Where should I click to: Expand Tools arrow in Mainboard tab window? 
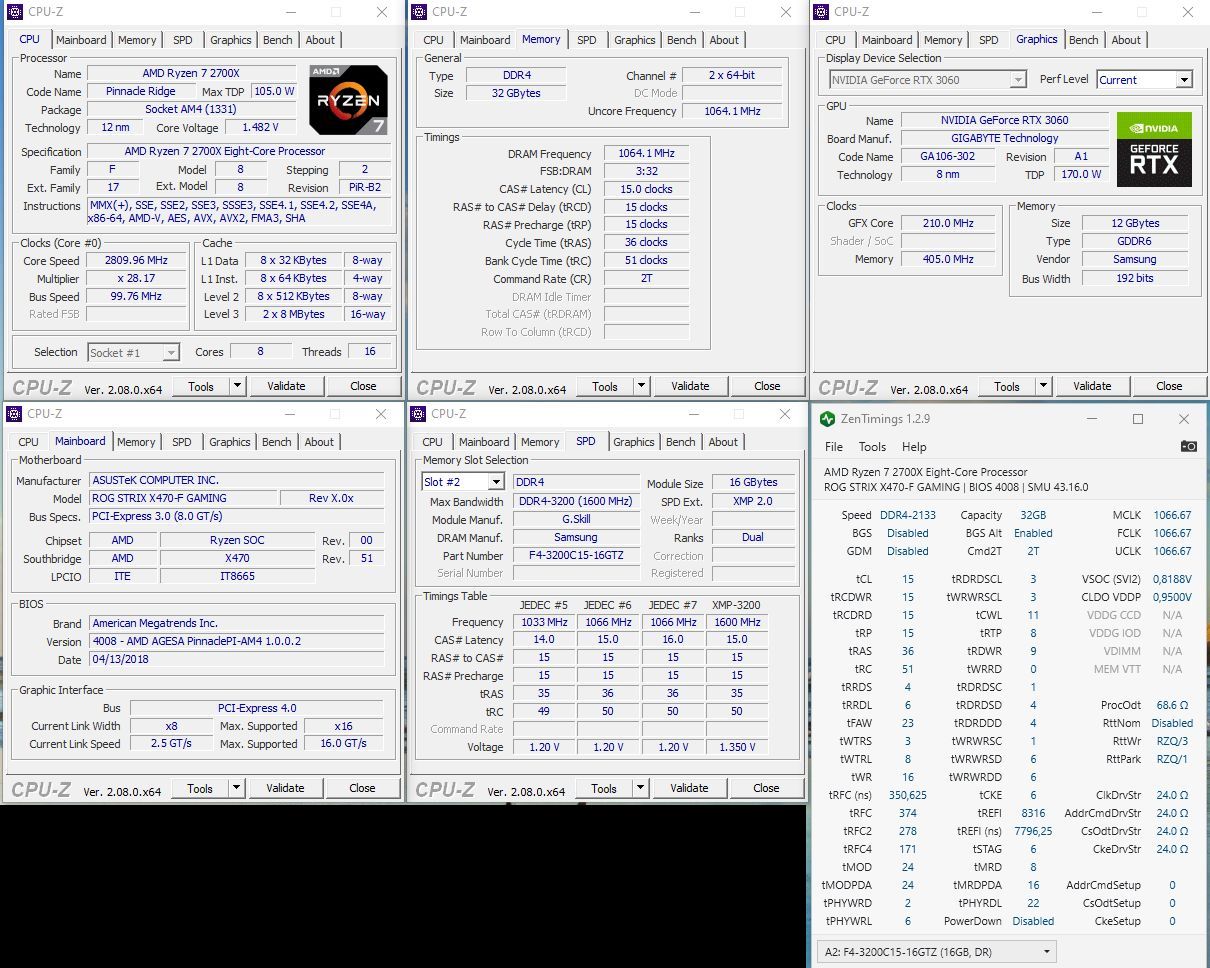[x=236, y=788]
